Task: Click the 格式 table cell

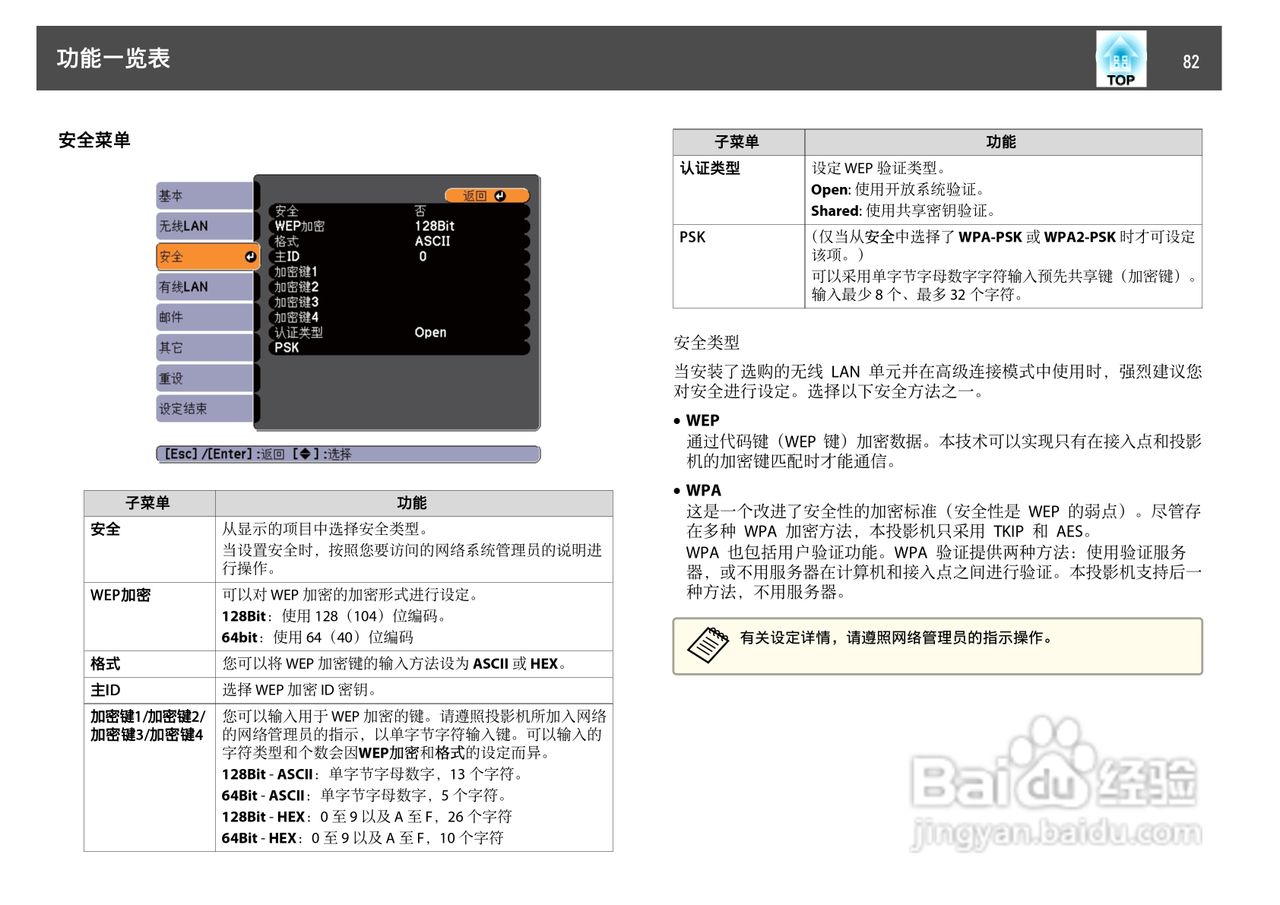Action: click(150, 663)
